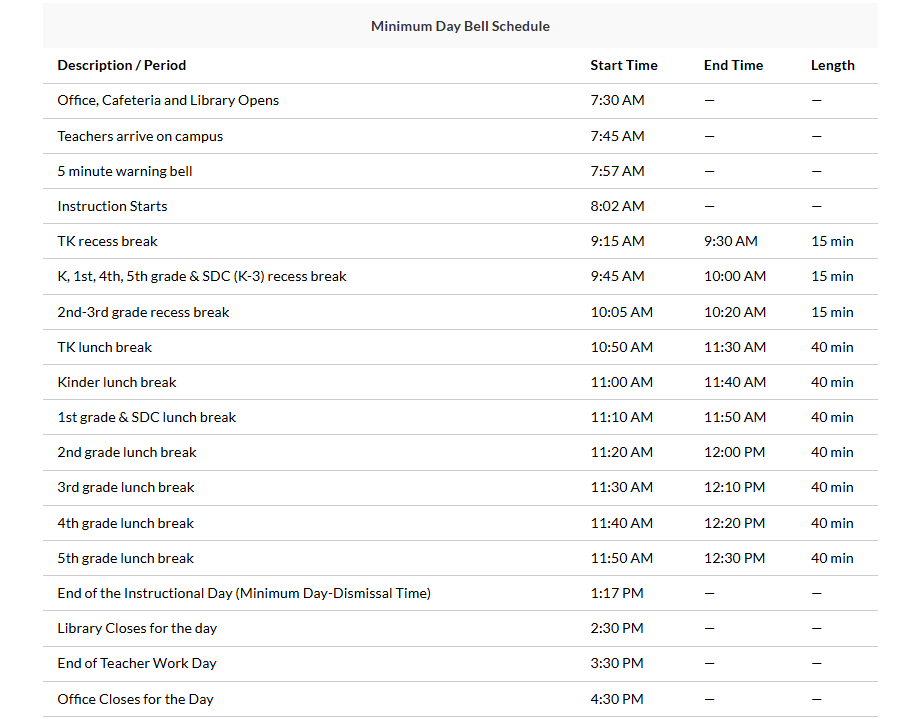
Task: Select Library Closes for the day row
Action: [137, 628]
